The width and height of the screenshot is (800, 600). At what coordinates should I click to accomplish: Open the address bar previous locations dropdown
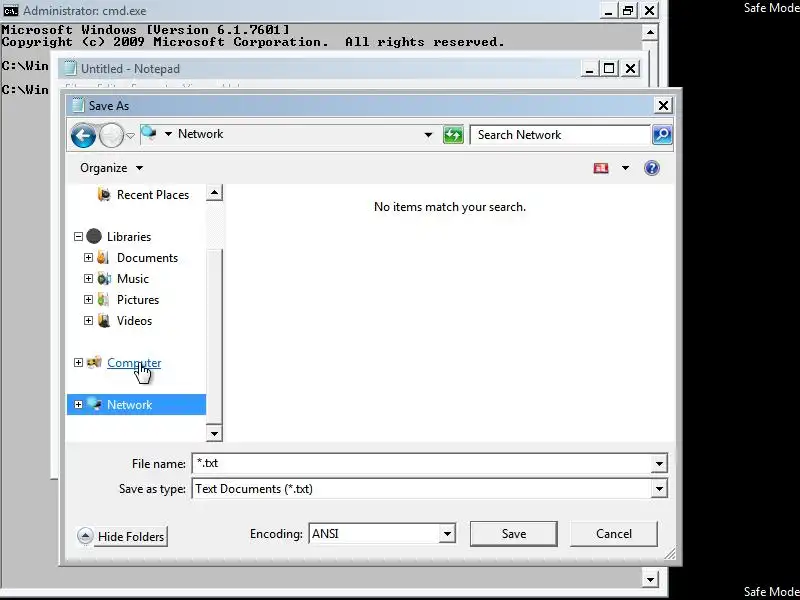point(429,135)
